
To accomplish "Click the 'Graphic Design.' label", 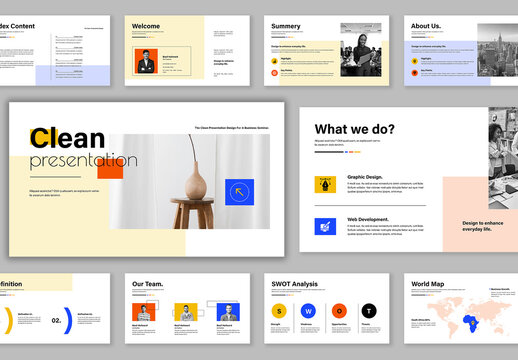I will point(365,177).
